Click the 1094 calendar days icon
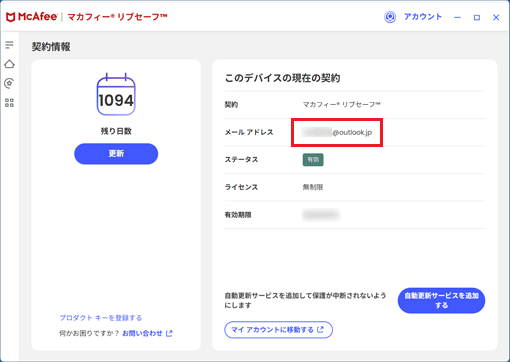This screenshot has height=362, width=510. [x=116, y=95]
